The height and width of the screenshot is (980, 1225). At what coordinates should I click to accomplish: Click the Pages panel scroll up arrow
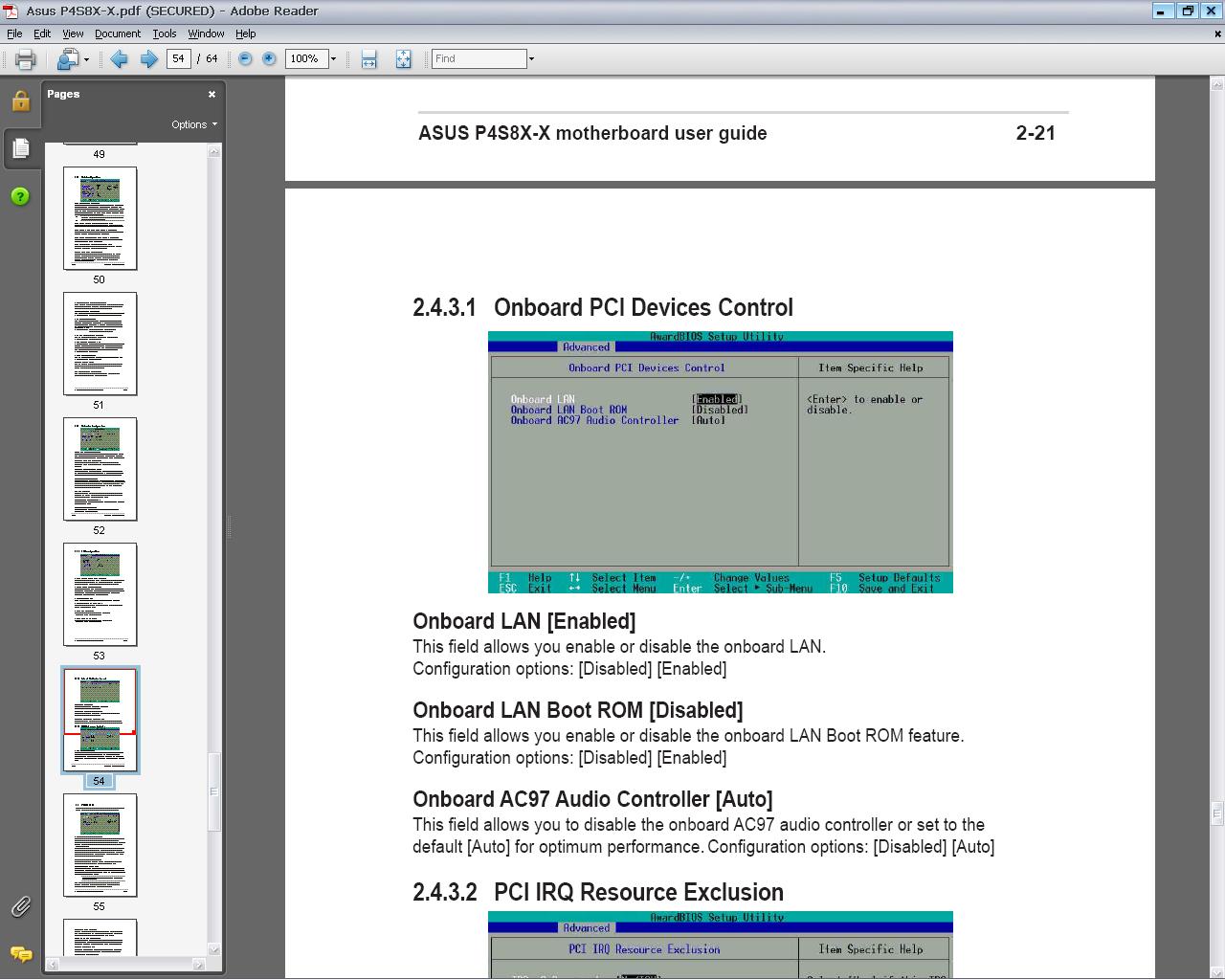point(214,150)
